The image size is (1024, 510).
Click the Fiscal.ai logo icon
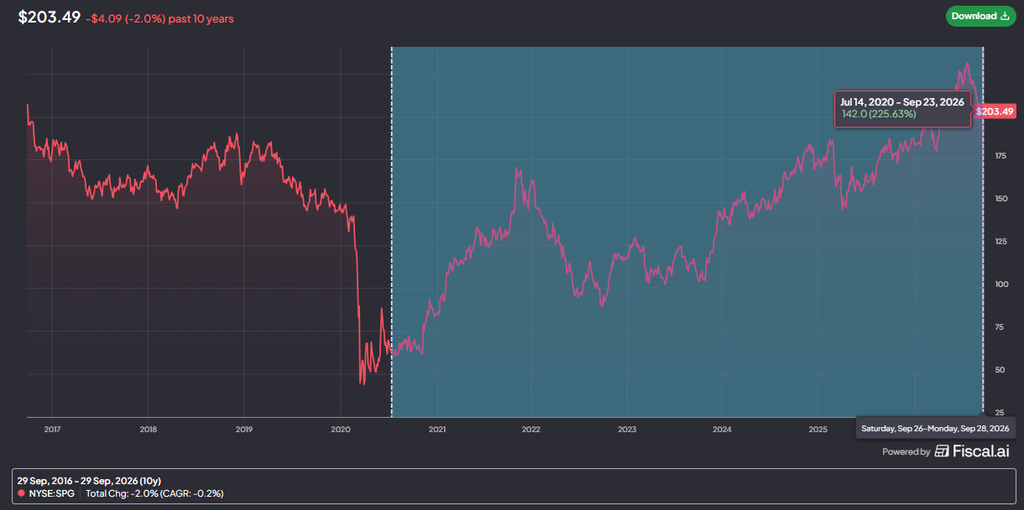[x=942, y=451]
